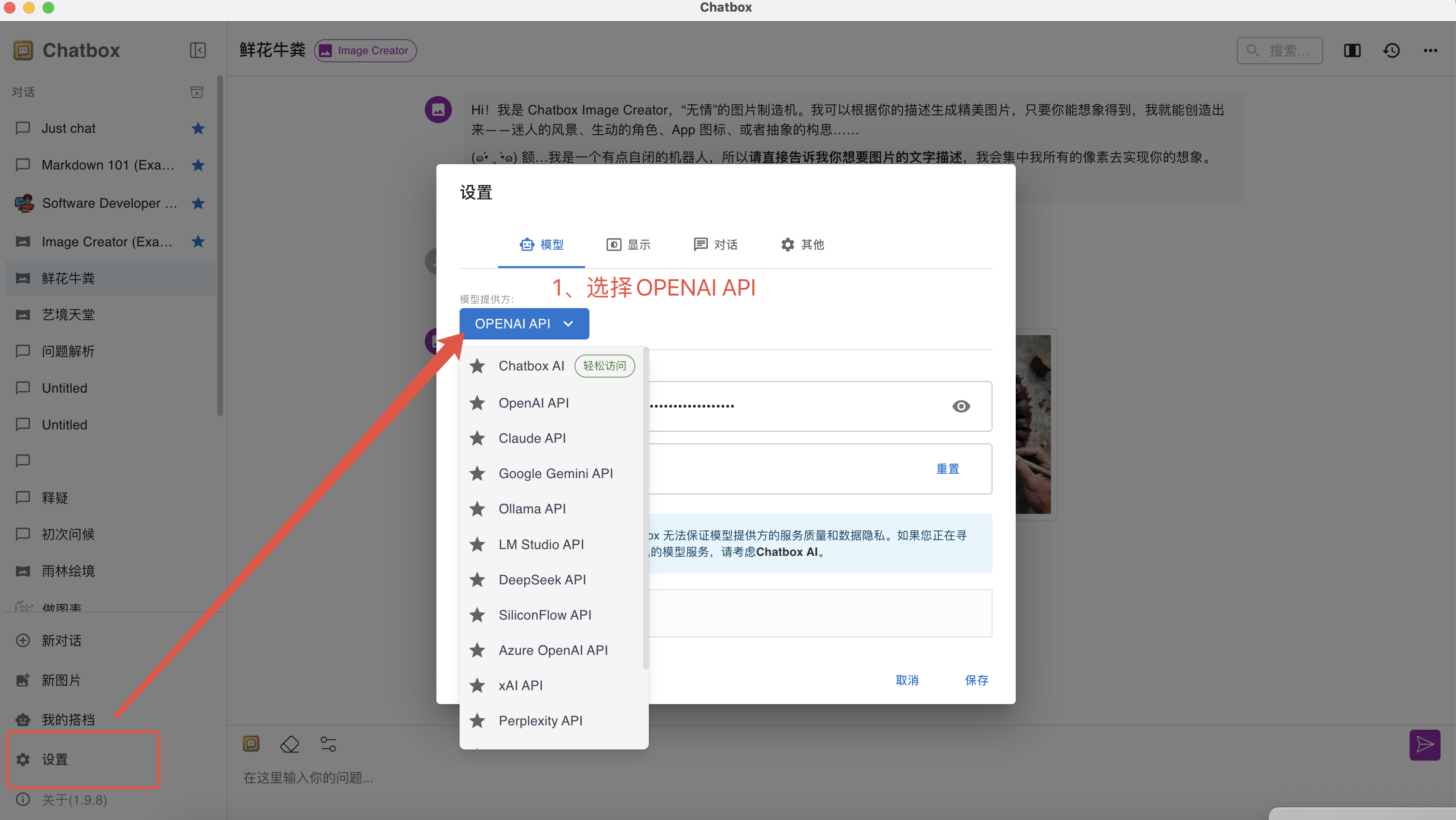Click the 轻松访问 badge
1456x820 pixels.
pyautogui.click(x=604, y=366)
